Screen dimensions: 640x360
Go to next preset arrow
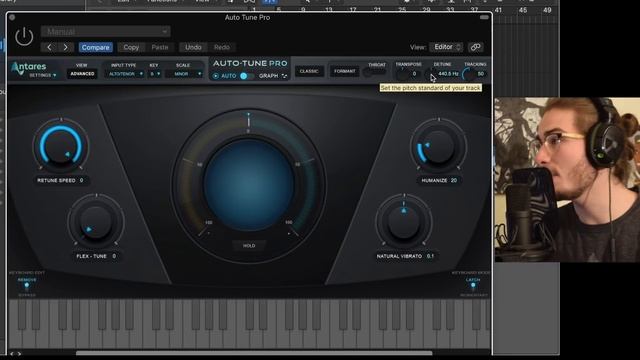(65, 47)
